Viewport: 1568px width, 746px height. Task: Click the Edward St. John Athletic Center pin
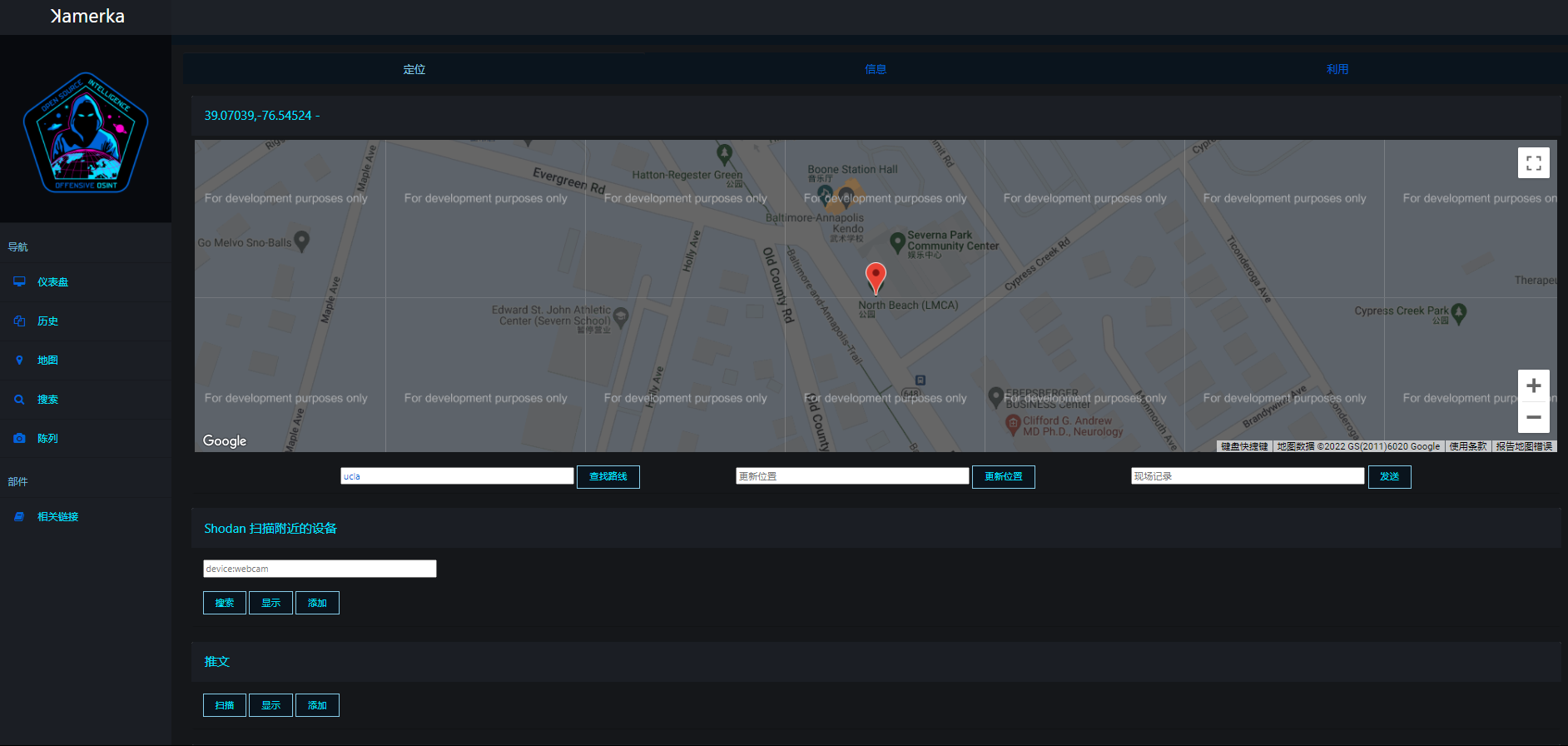[620, 317]
